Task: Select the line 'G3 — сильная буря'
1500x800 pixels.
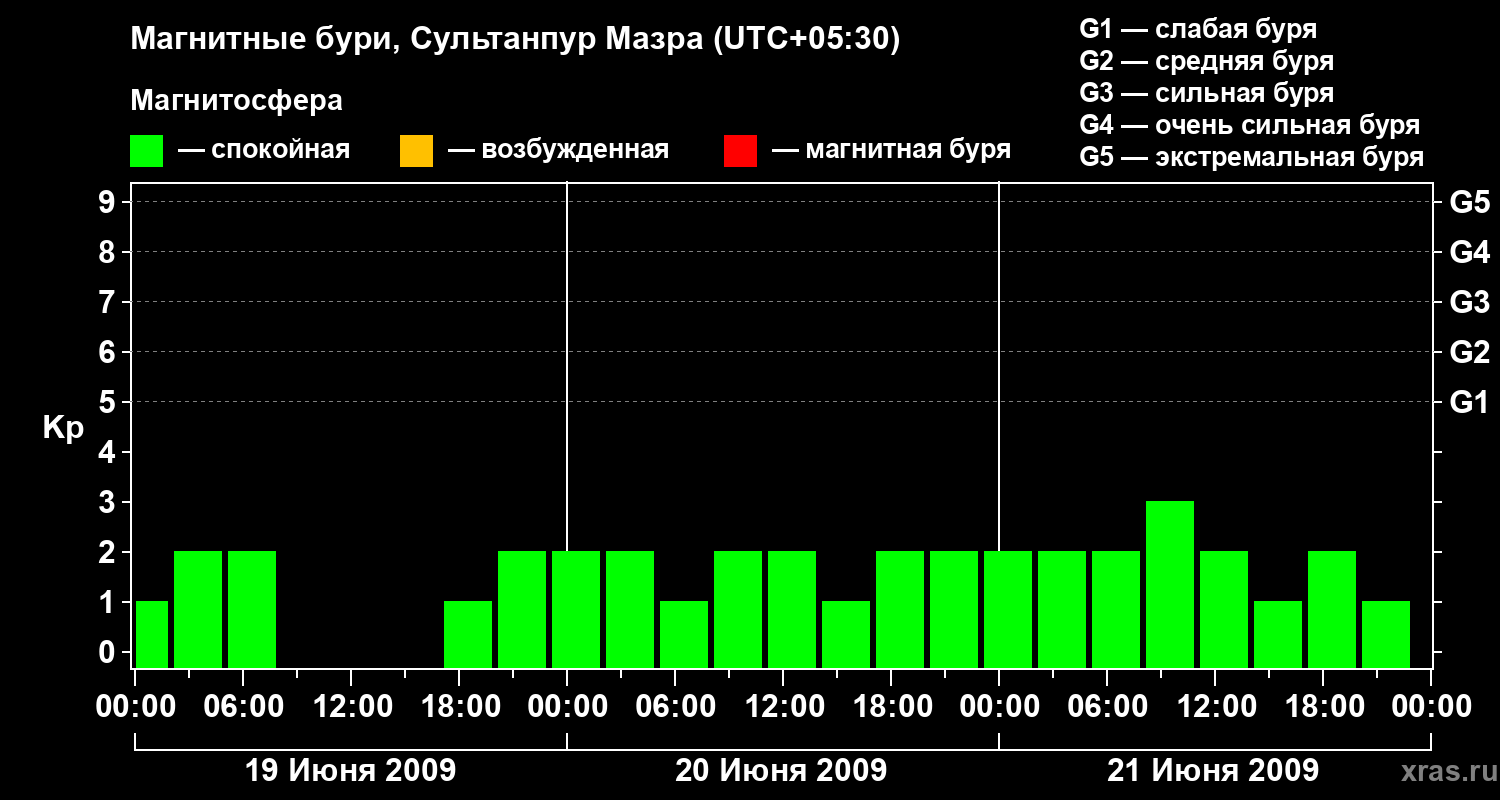Action: tap(1206, 93)
